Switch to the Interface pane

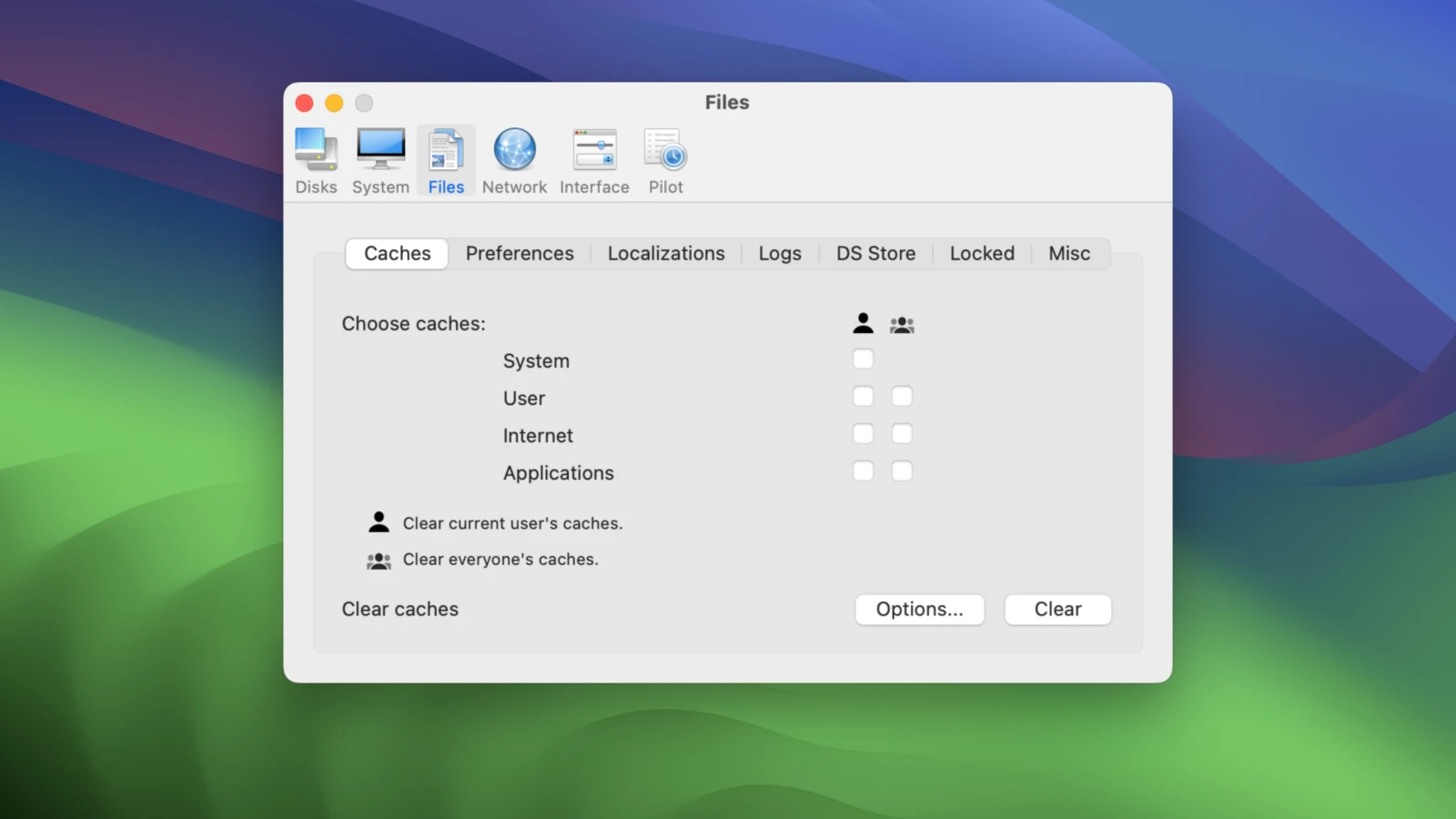click(594, 160)
